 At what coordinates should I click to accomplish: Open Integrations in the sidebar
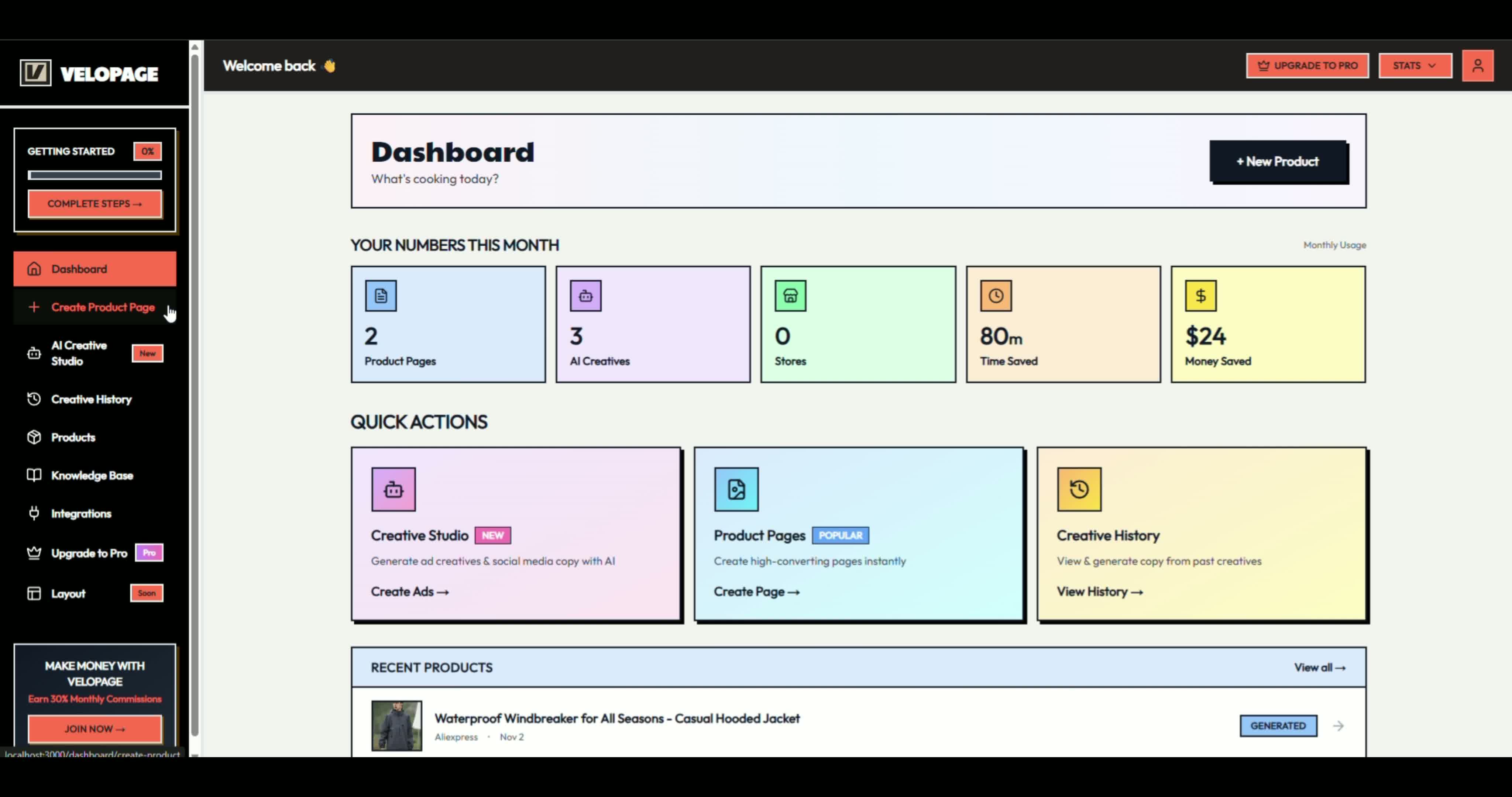[x=81, y=514]
